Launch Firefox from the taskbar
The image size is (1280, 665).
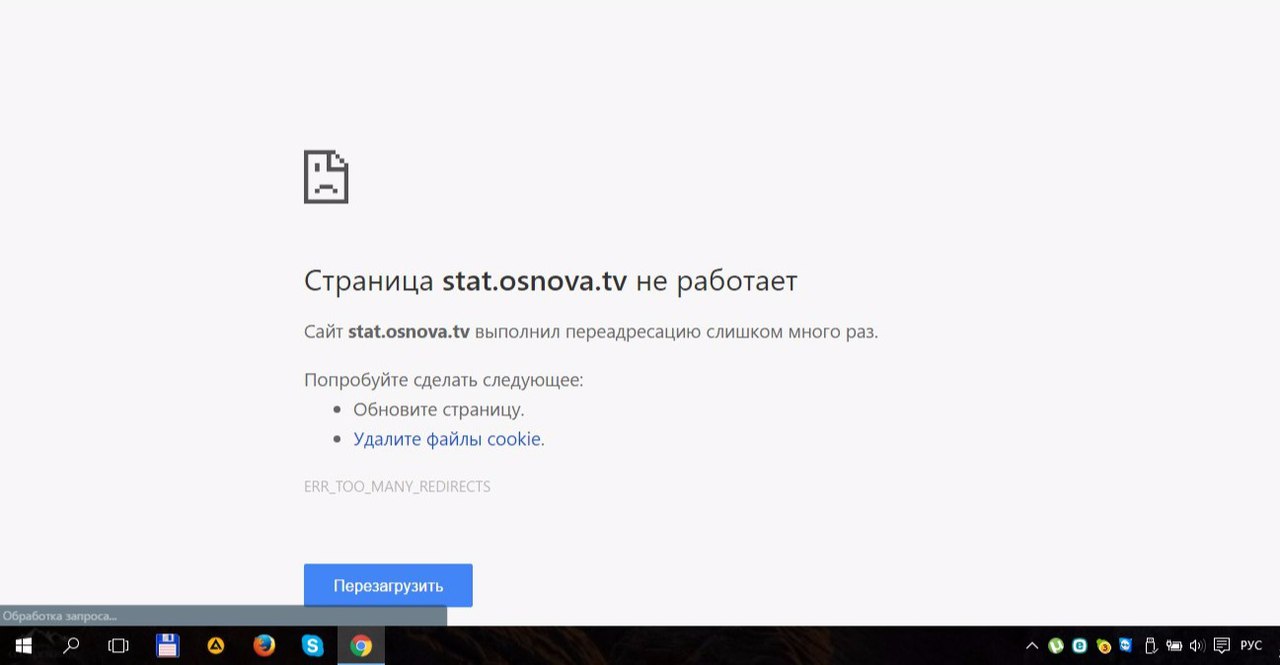[264, 646]
